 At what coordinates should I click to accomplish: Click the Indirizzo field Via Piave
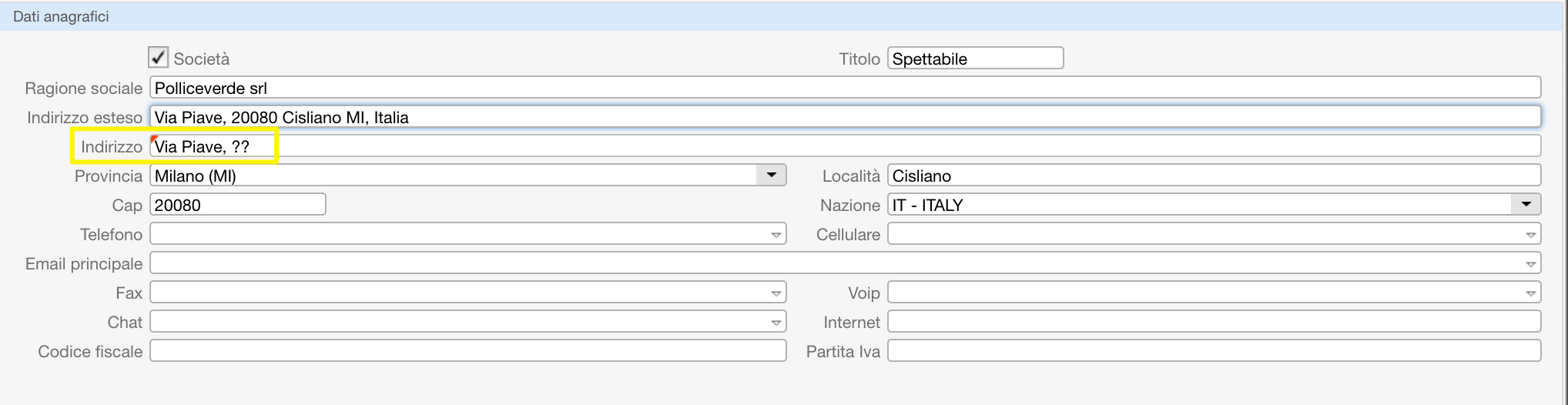point(845,146)
